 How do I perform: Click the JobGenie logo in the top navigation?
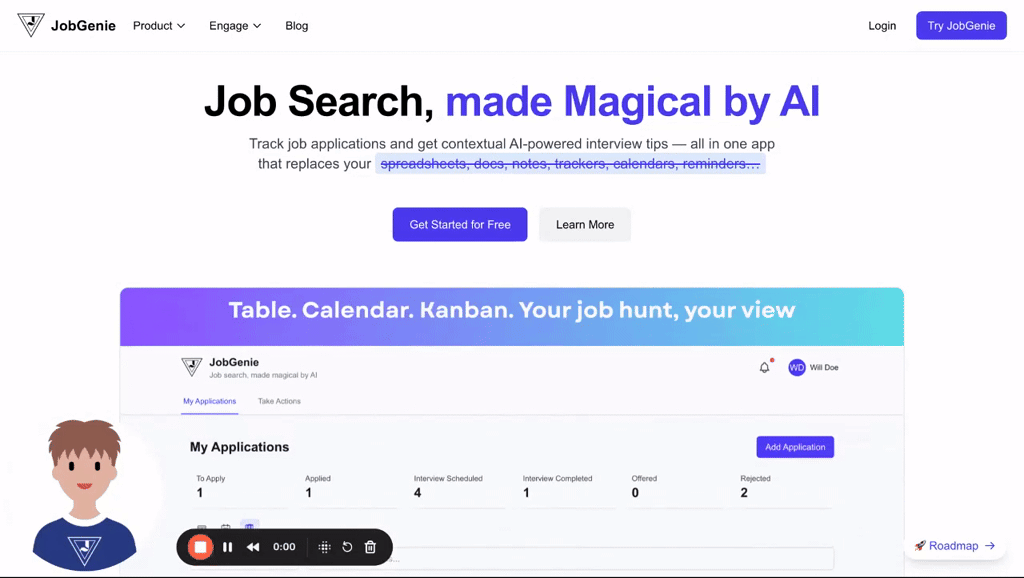pos(66,25)
